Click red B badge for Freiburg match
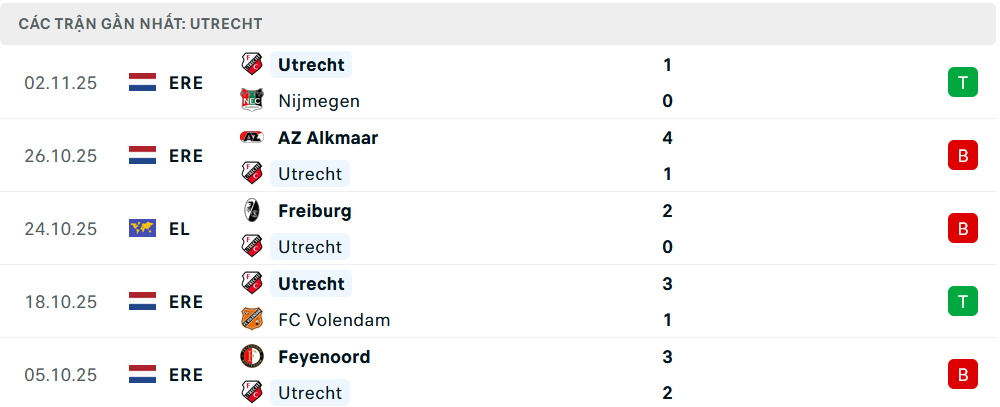This screenshot has height=407, width=1000. 962,228
